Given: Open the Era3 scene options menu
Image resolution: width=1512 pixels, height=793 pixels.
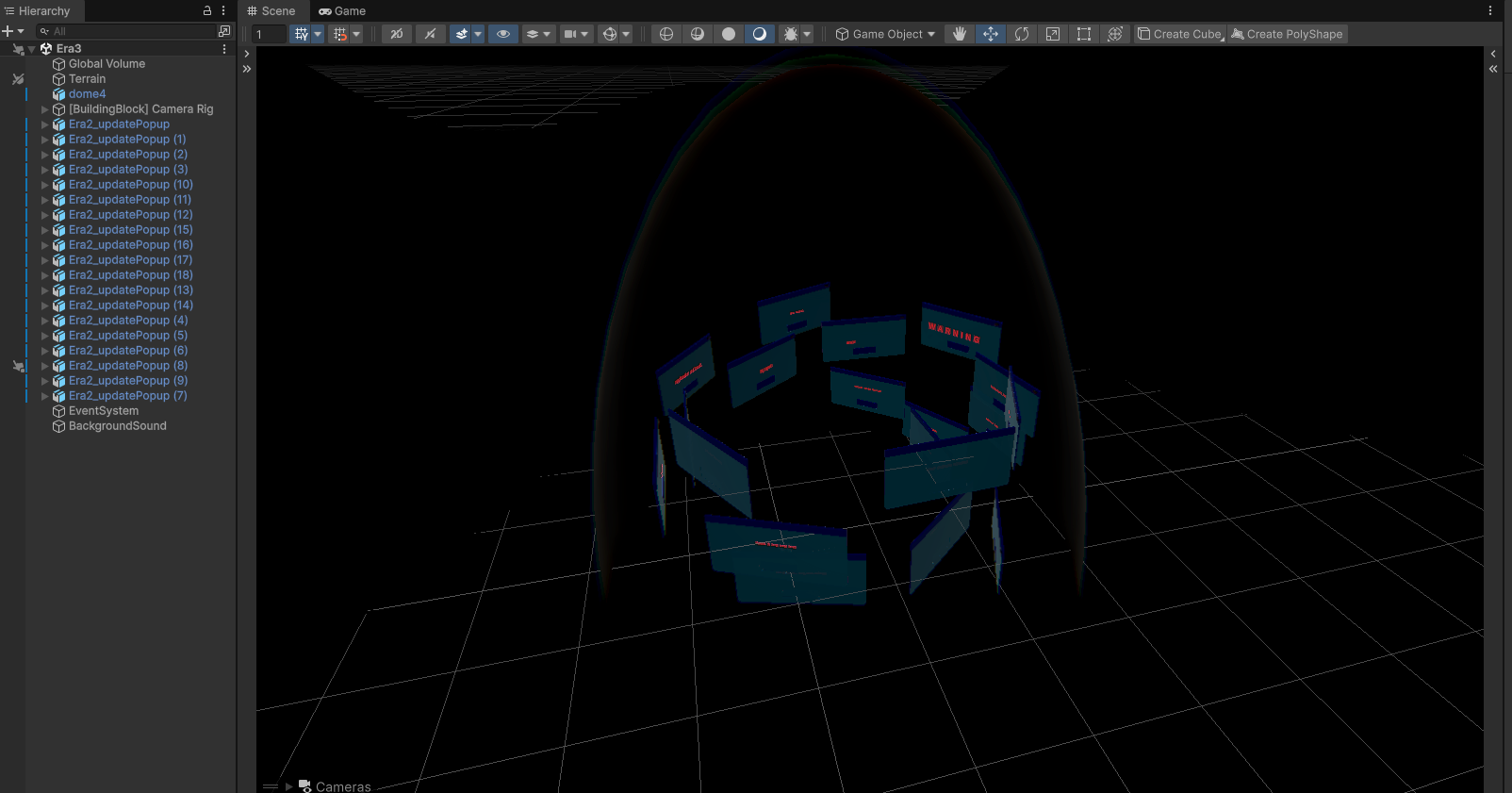Looking at the screenshot, I should pyautogui.click(x=224, y=49).
